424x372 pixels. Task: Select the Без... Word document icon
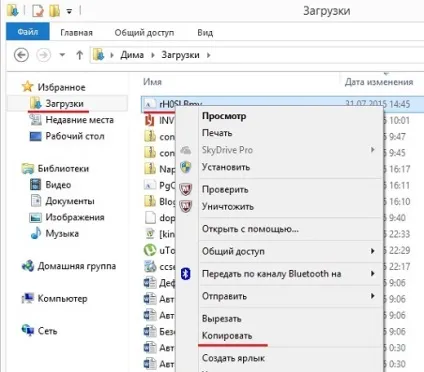click(x=150, y=331)
